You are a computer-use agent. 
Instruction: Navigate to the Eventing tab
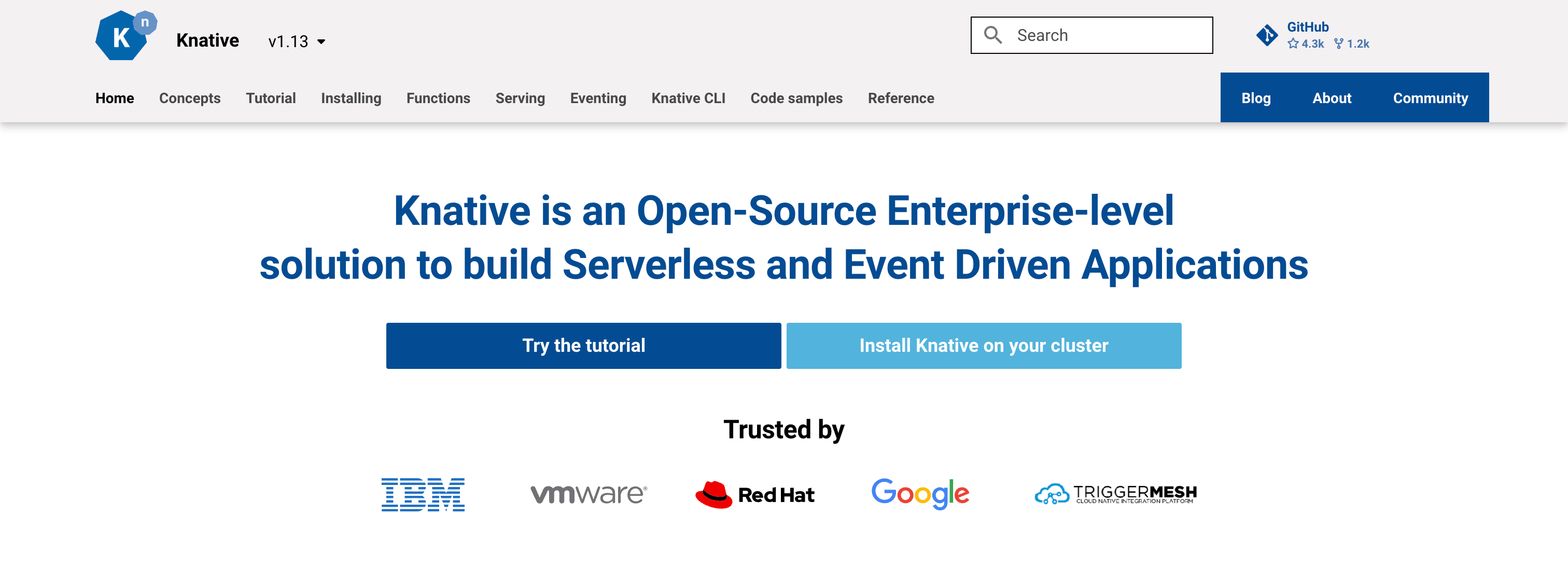598,98
